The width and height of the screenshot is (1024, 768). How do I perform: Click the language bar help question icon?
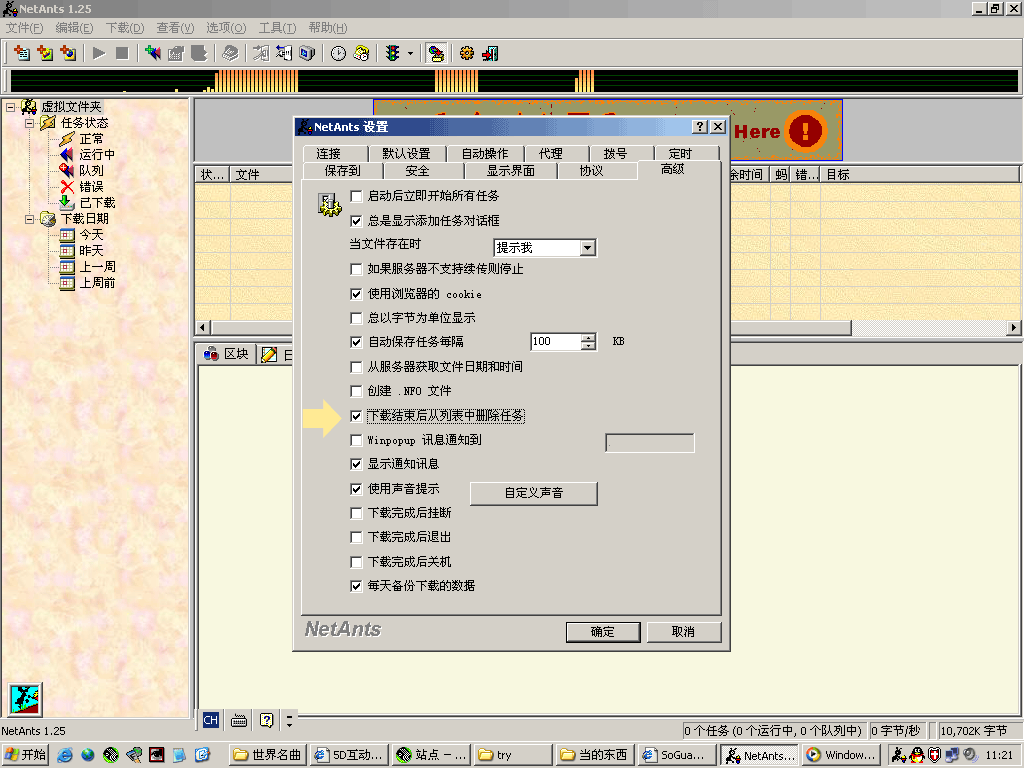coord(266,720)
